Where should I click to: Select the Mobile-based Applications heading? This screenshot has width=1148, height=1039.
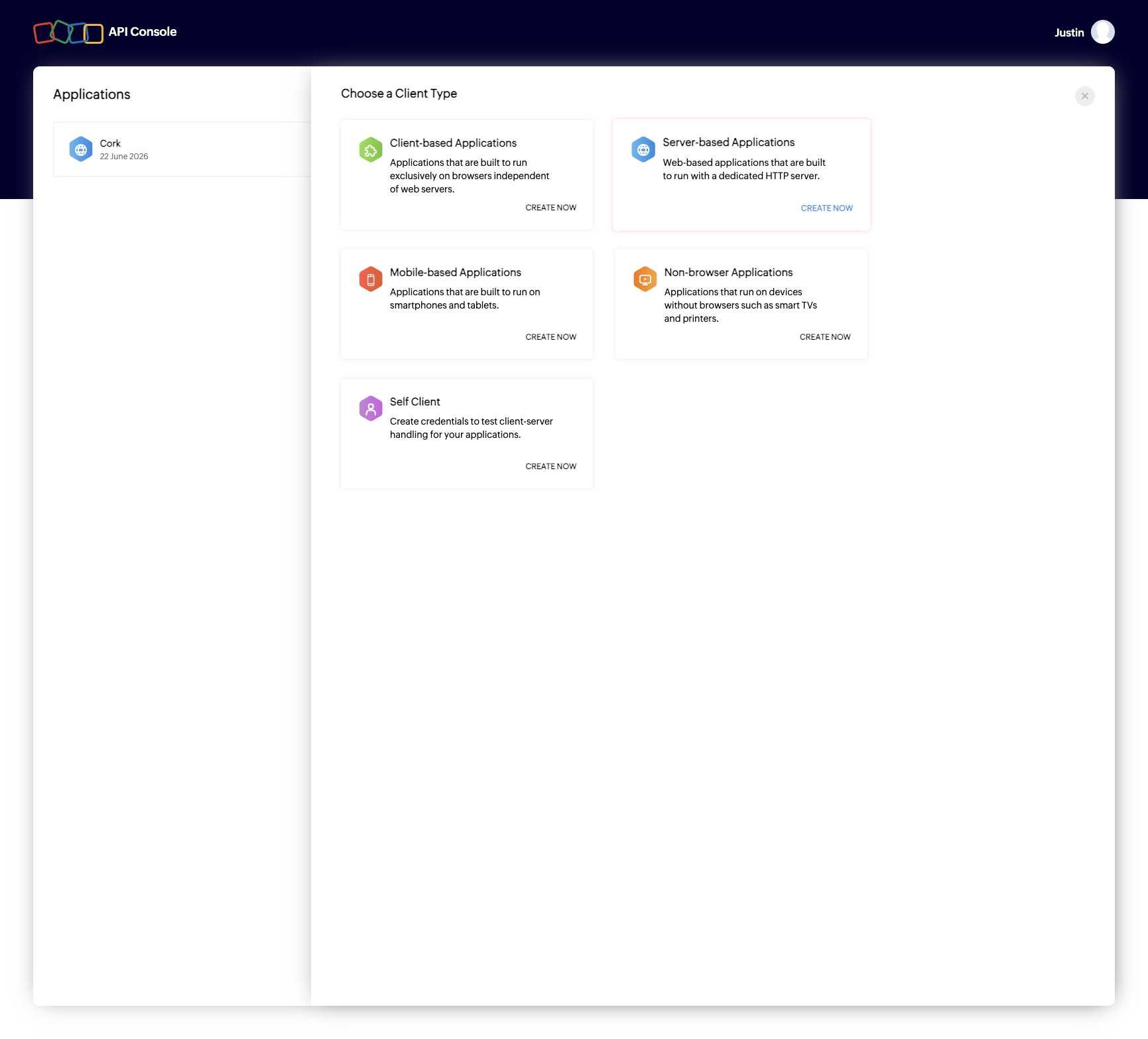point(455,273)
